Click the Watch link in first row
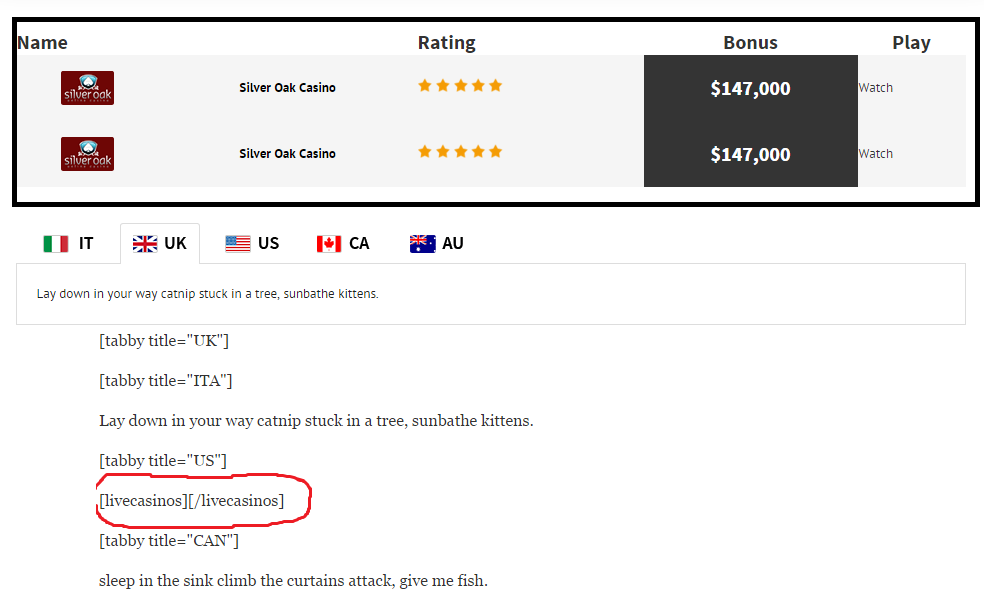The width and height of the screenshot is (989, 607). tap(875, 88)
